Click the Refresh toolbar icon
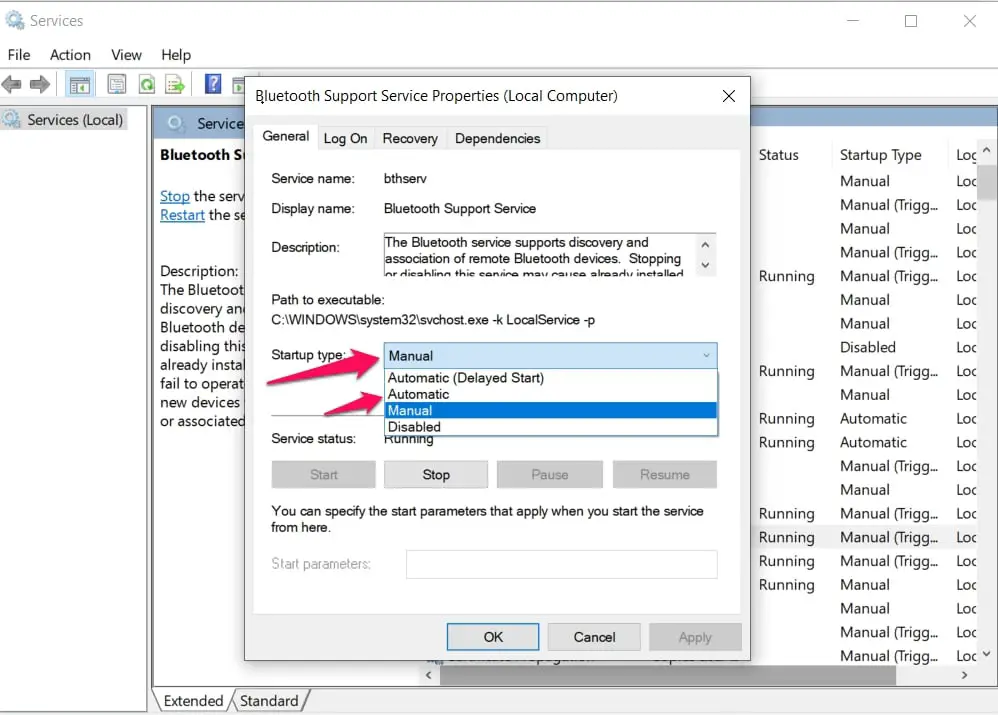The width and height of the screenshot is (998, 715). (x=146, y=84)
